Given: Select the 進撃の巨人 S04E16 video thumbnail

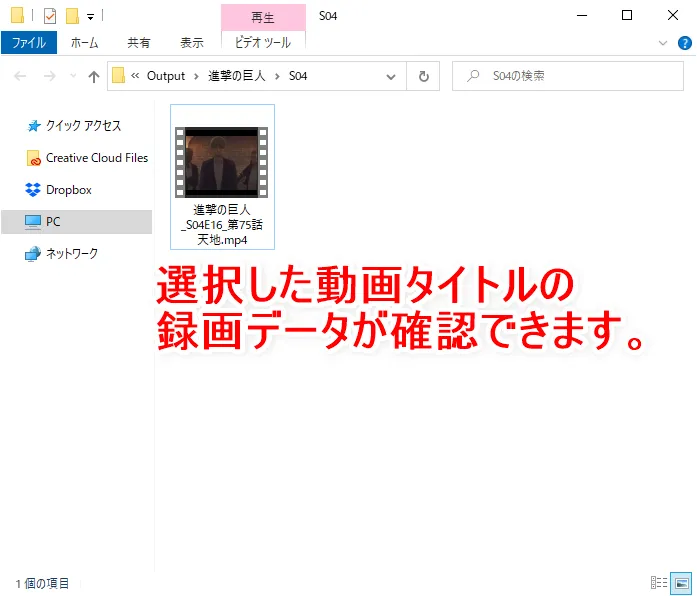Looking at the screenshot, I should (221, 162).
